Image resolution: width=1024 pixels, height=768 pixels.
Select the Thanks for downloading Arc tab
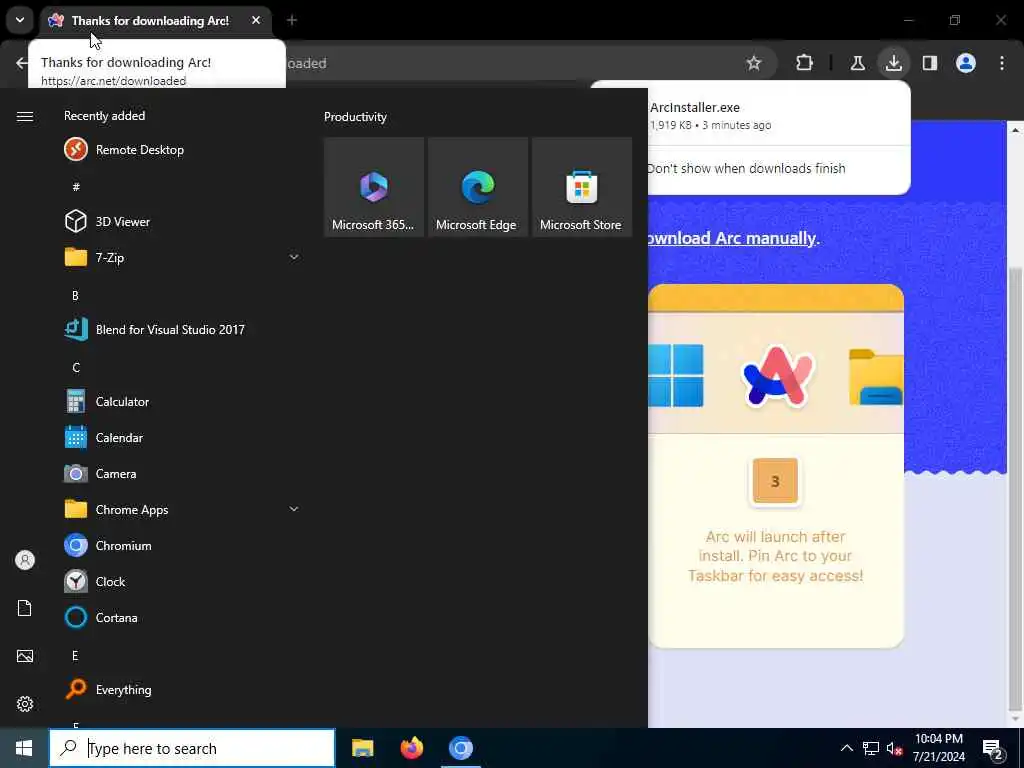point(150,21)
